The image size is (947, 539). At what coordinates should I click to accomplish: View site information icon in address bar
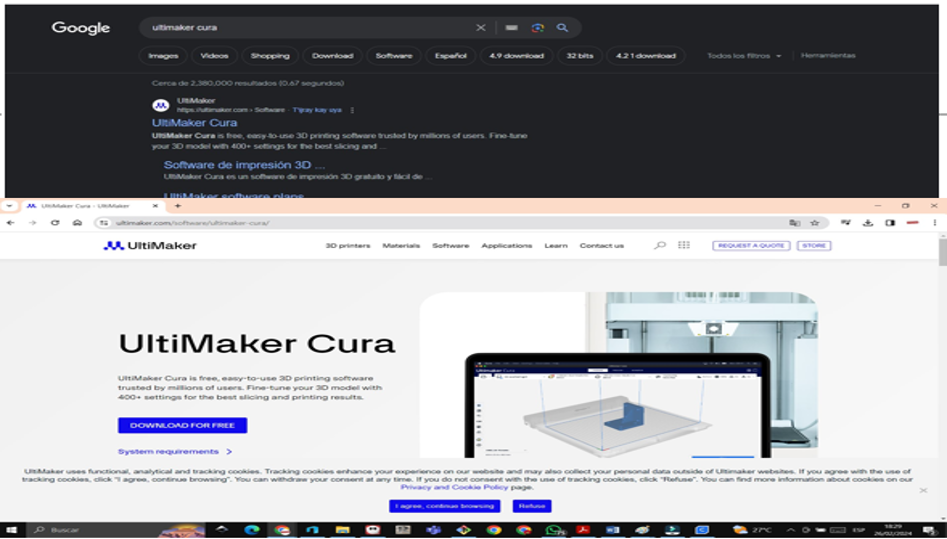pos(104,223)
